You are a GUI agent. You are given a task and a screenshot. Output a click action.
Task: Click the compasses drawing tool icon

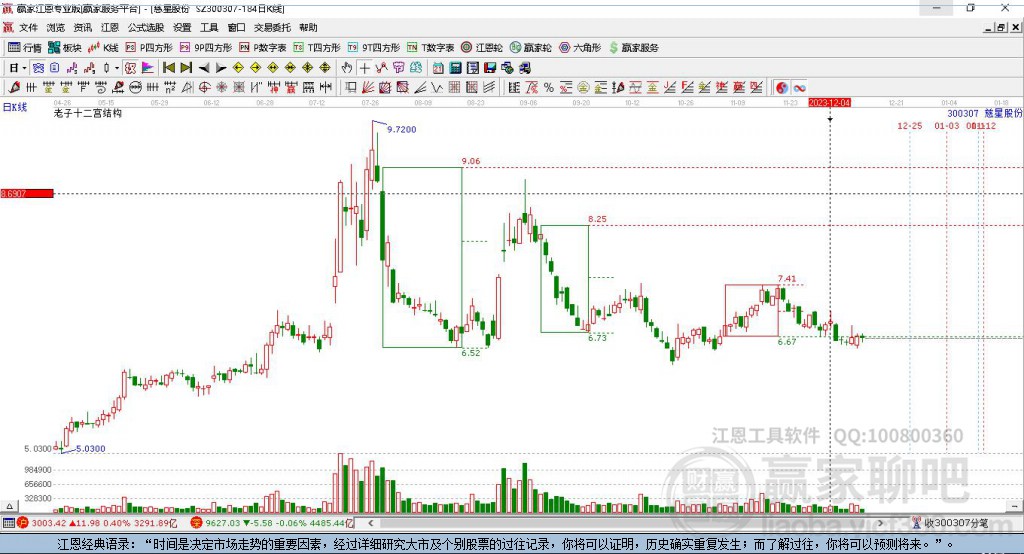[187, 88]
